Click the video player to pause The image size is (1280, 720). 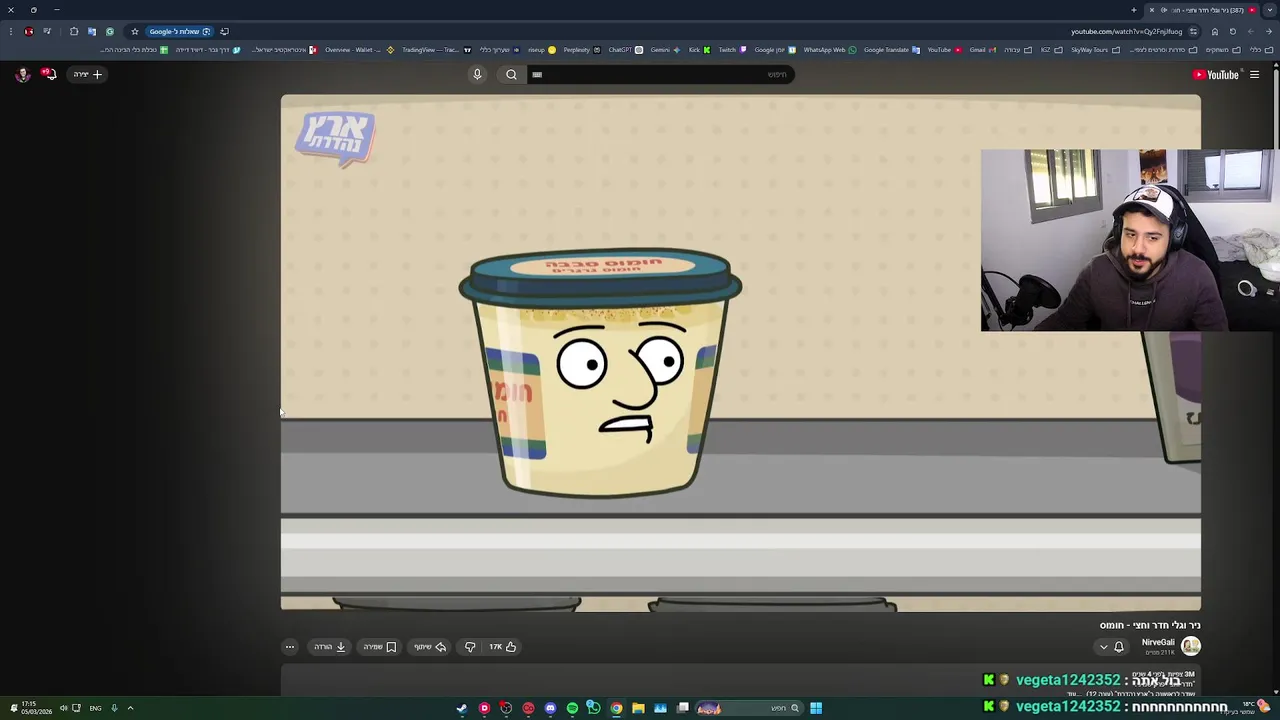740,352
